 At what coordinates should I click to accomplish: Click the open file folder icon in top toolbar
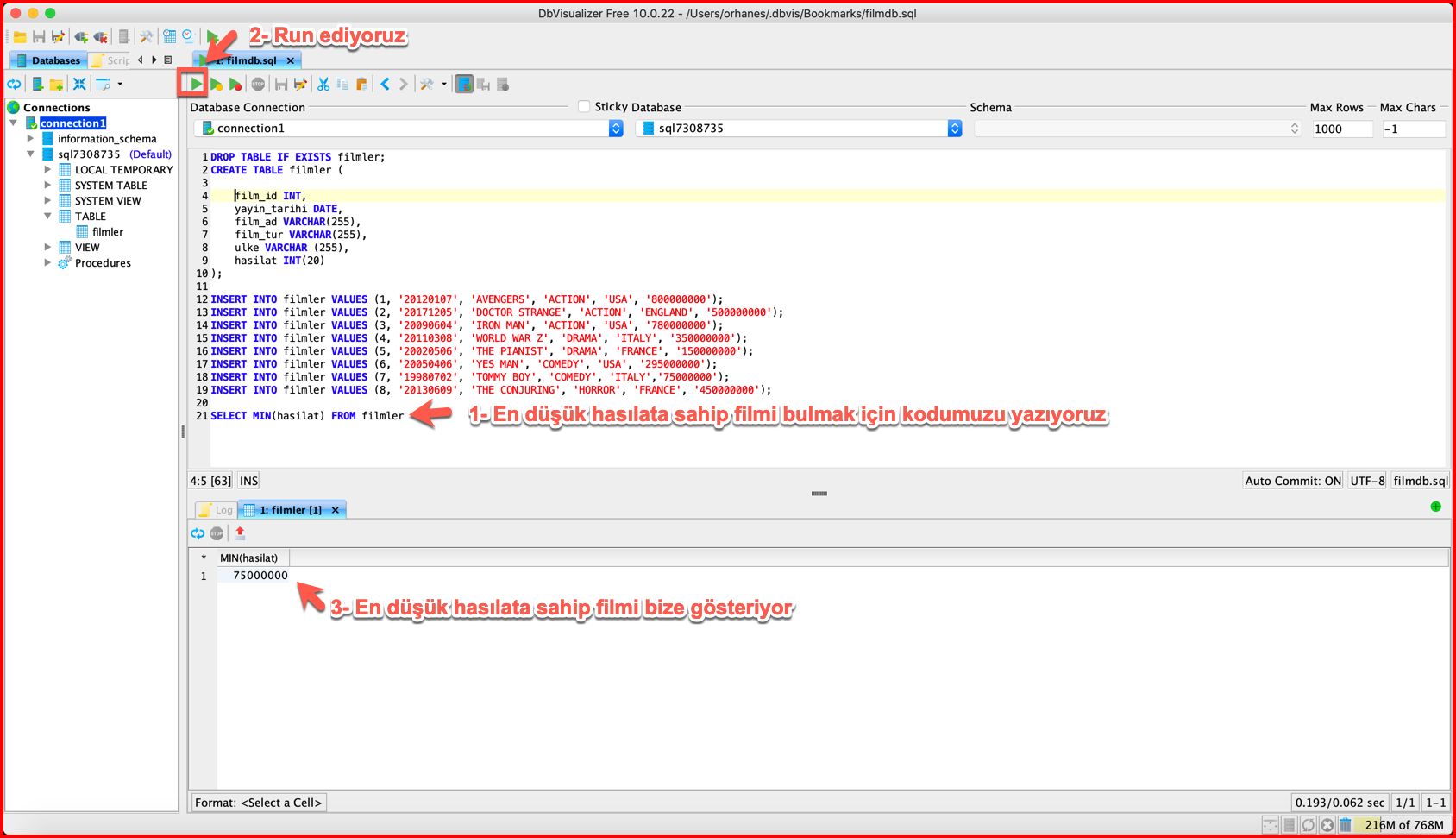click(x=19, y=36)
